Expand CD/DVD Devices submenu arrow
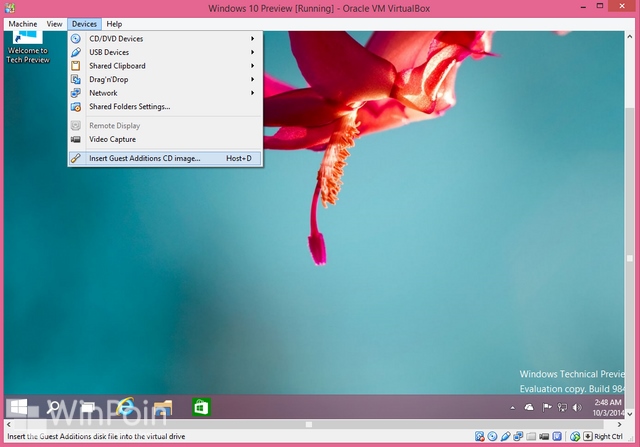The height and width of the screenshot is (447, 640). click(253, 38)
